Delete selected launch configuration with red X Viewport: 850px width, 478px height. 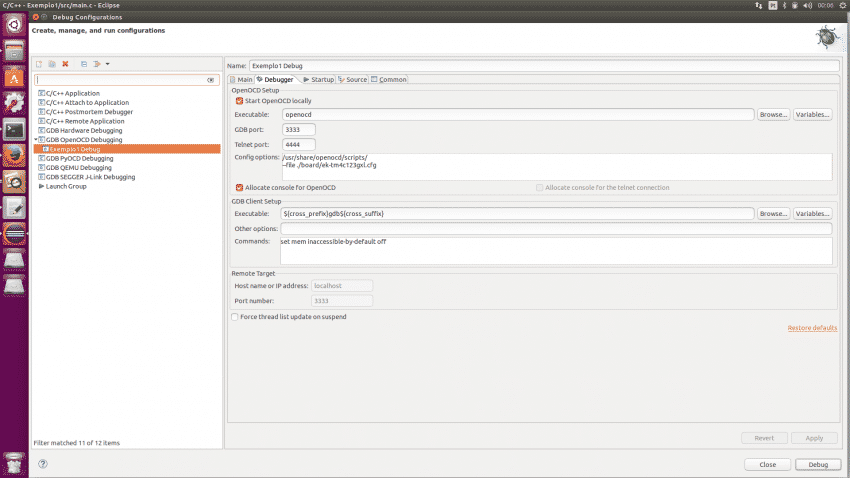pos(65,64)
